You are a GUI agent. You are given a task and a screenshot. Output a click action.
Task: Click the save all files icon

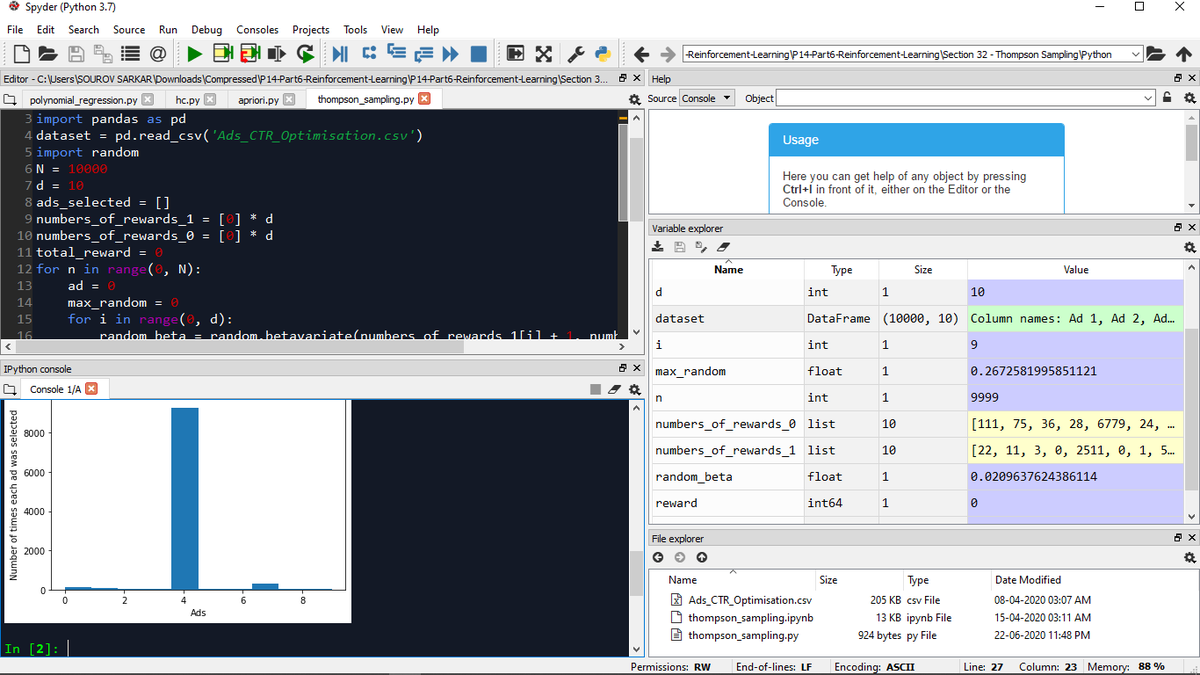click(102, 54)
